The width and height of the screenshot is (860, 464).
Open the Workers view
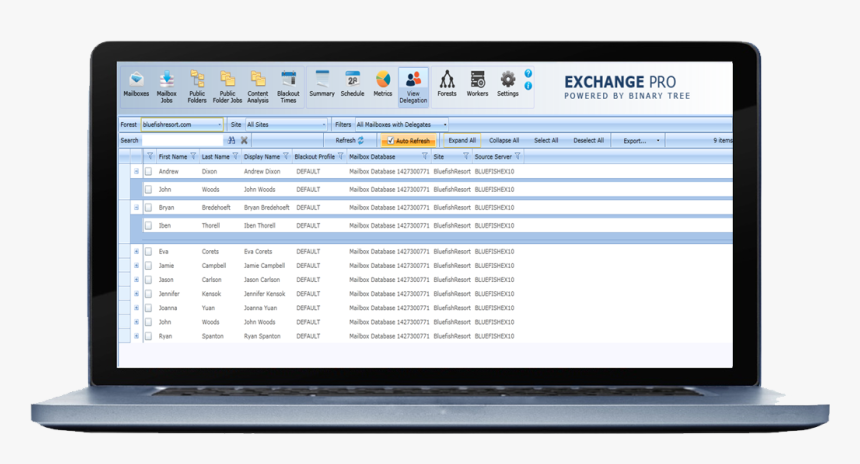pos(478,84)
